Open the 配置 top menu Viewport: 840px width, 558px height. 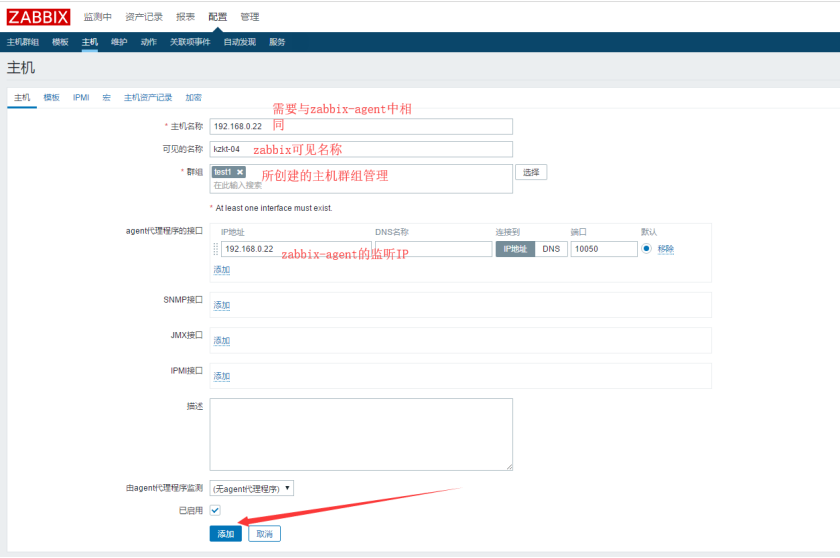pos(218,17)
